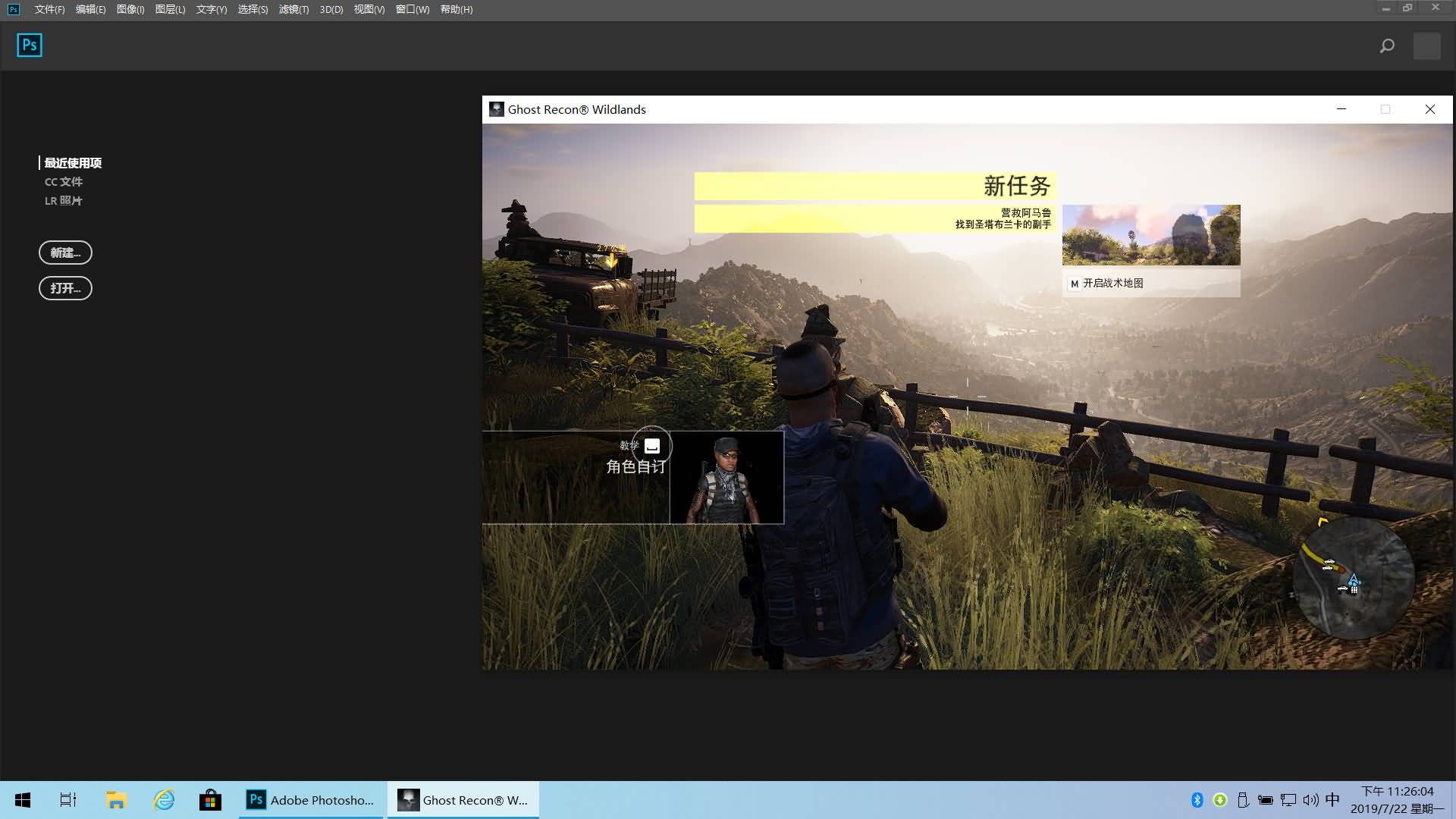The height and width of the screenshot is (819, 1456).
Task: Launch Internet Explorer from the taskbar
Action: [x=164, y=800]
